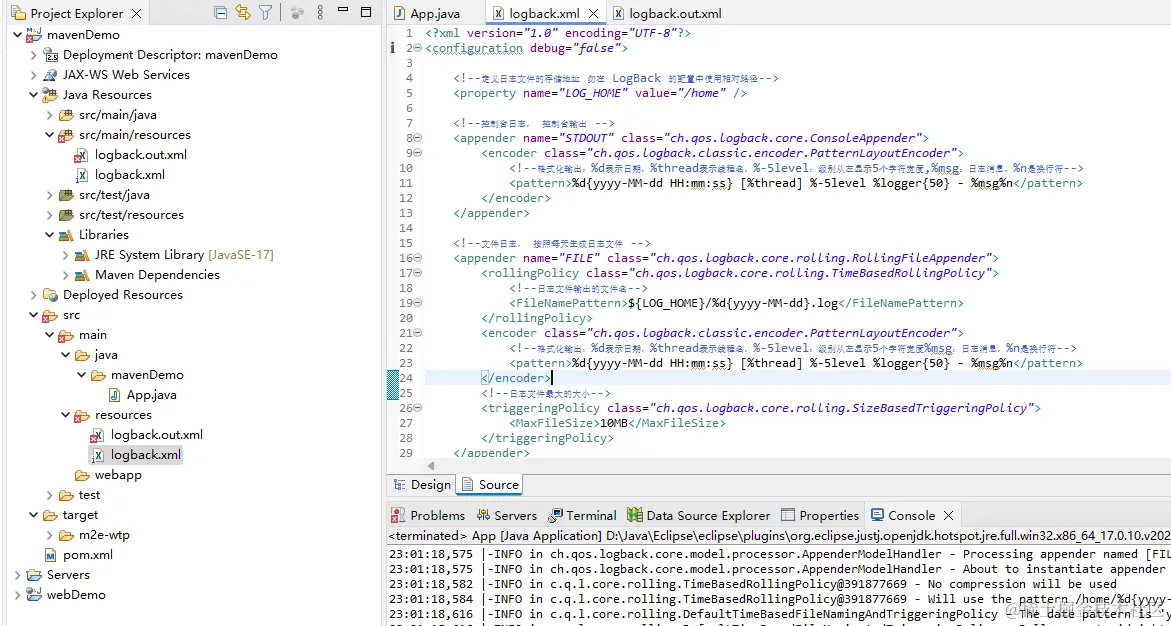Click Collapse All icon in Project Explorer

[220, 13]
